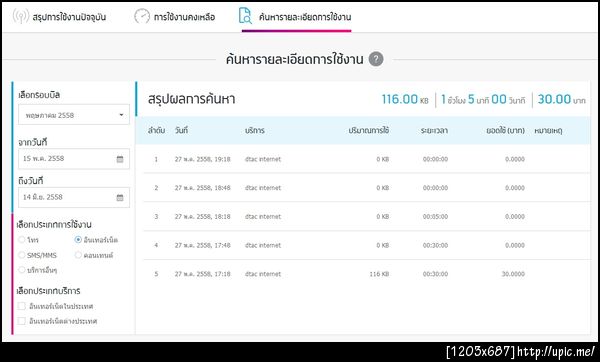
Task: Click the ยอดใช้ (บาท) column header
Action: coord(505,130)
